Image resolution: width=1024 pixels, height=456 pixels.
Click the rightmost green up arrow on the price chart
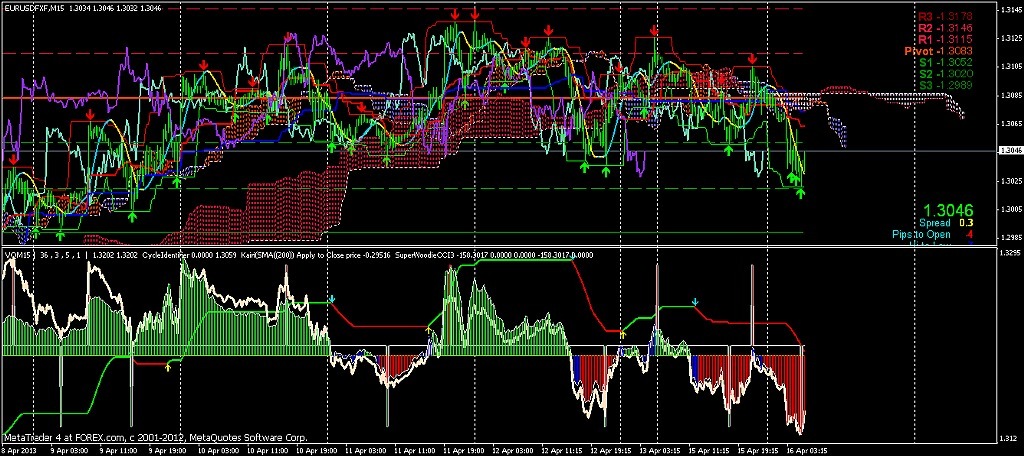click(801, 190)
